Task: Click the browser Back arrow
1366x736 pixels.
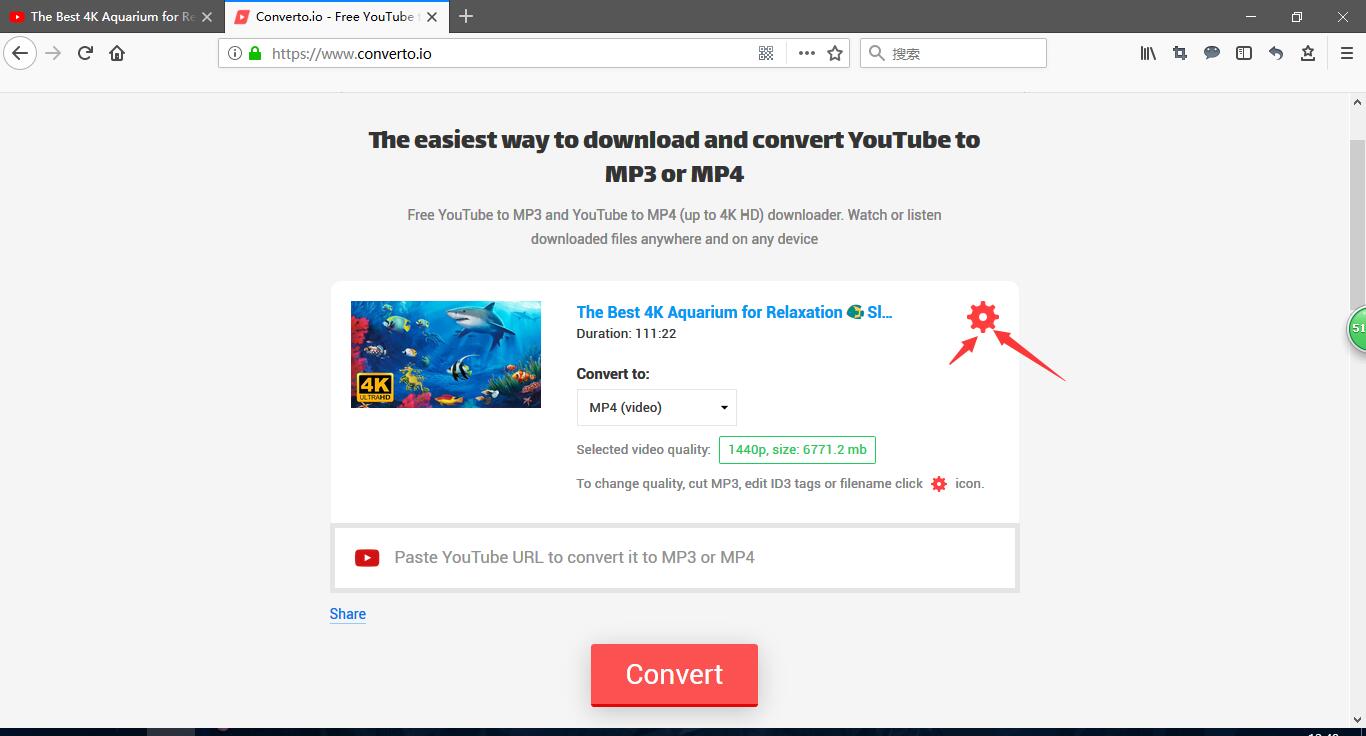Action: (20, 53)
